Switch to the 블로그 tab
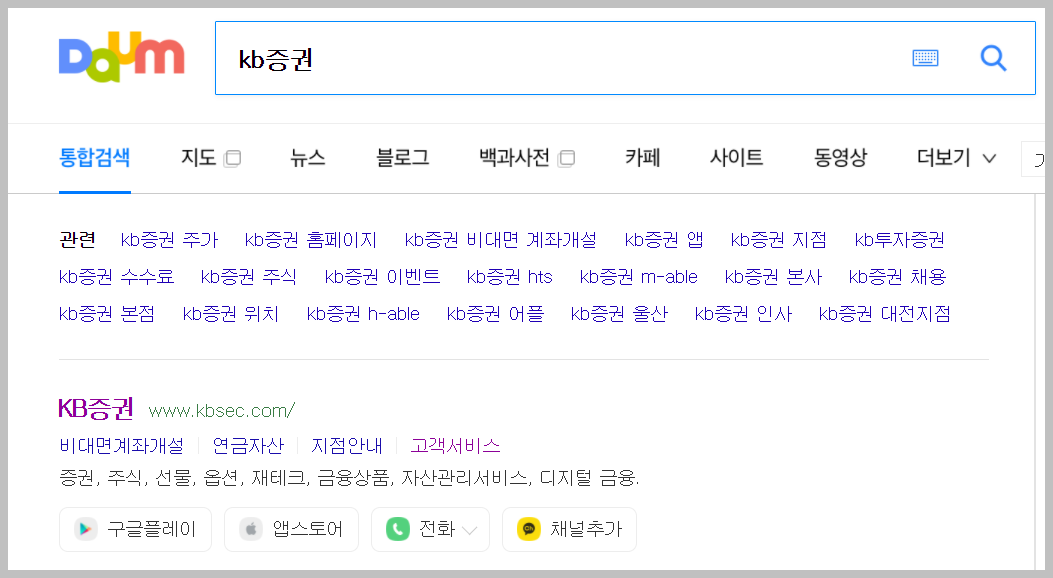Screen dimensions: 1053x578 (x=402, y=158)
